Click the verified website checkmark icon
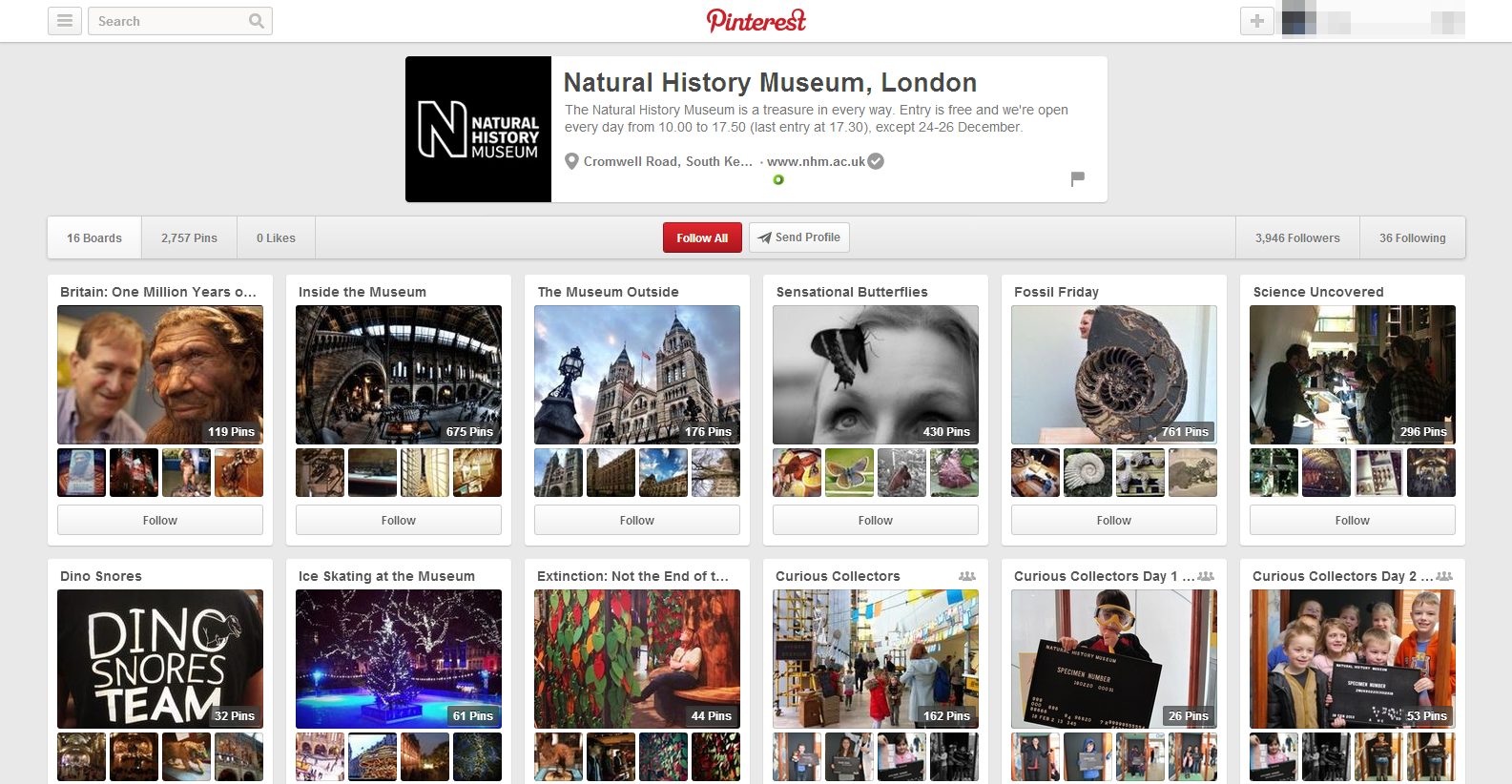Viewport: 1512px width, 784px height. pyautogui.click(x=876, y=161)
